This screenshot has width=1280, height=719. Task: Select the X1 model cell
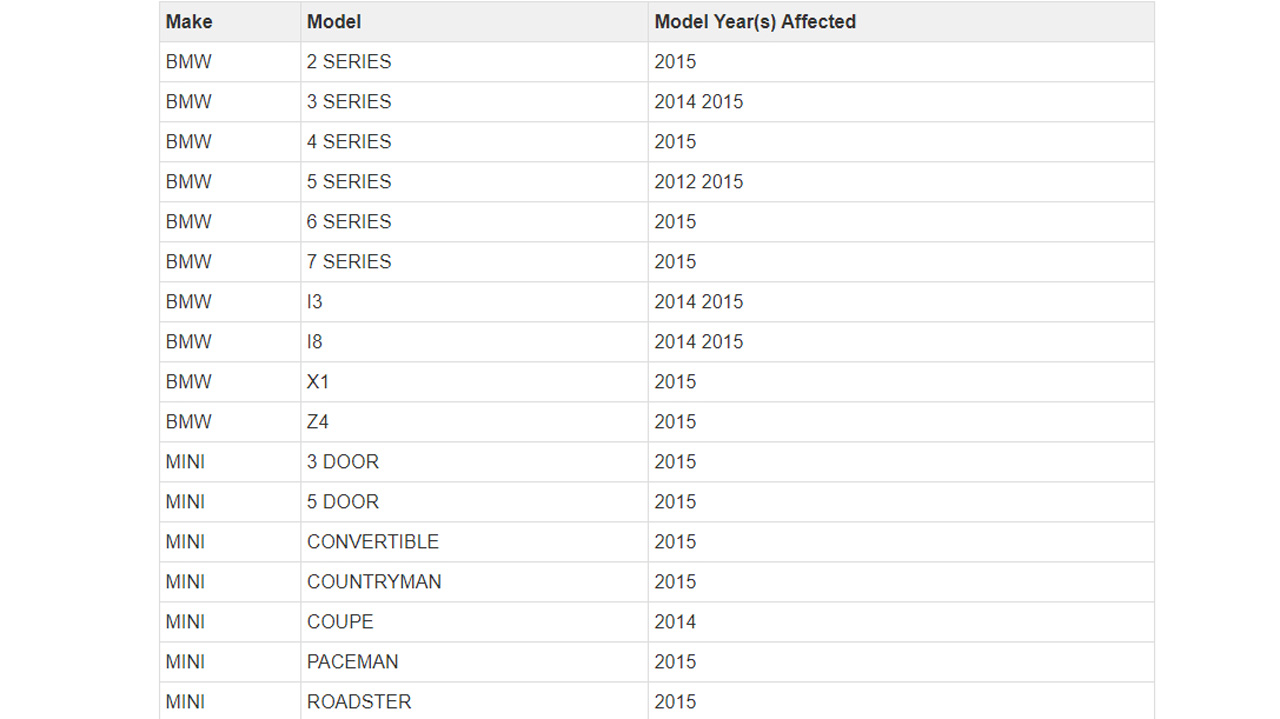pyautogui.click(x=318, y=382)
